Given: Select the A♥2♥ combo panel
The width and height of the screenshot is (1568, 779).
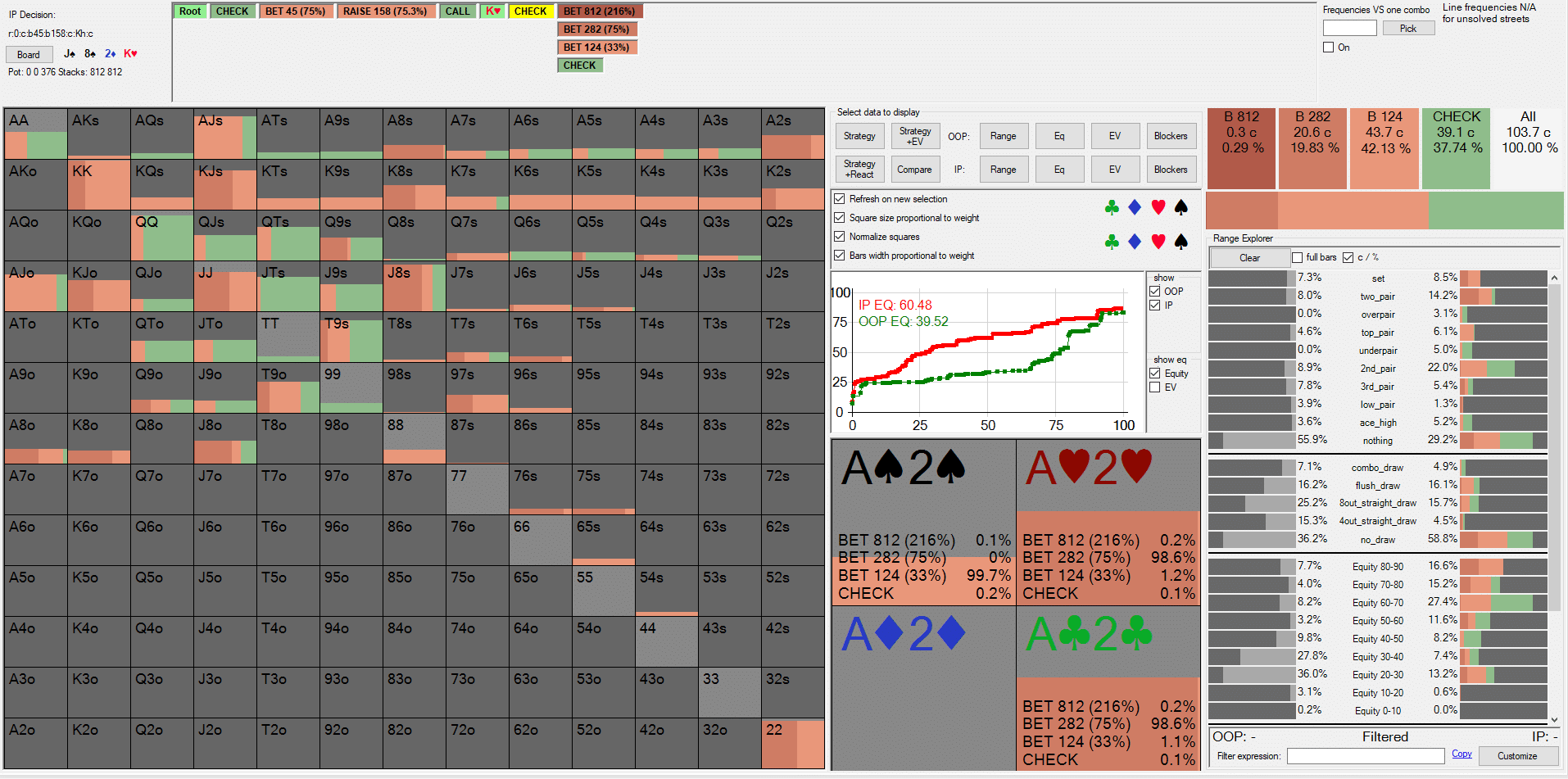Looking at the screenshot, I should pos(1108,523).
